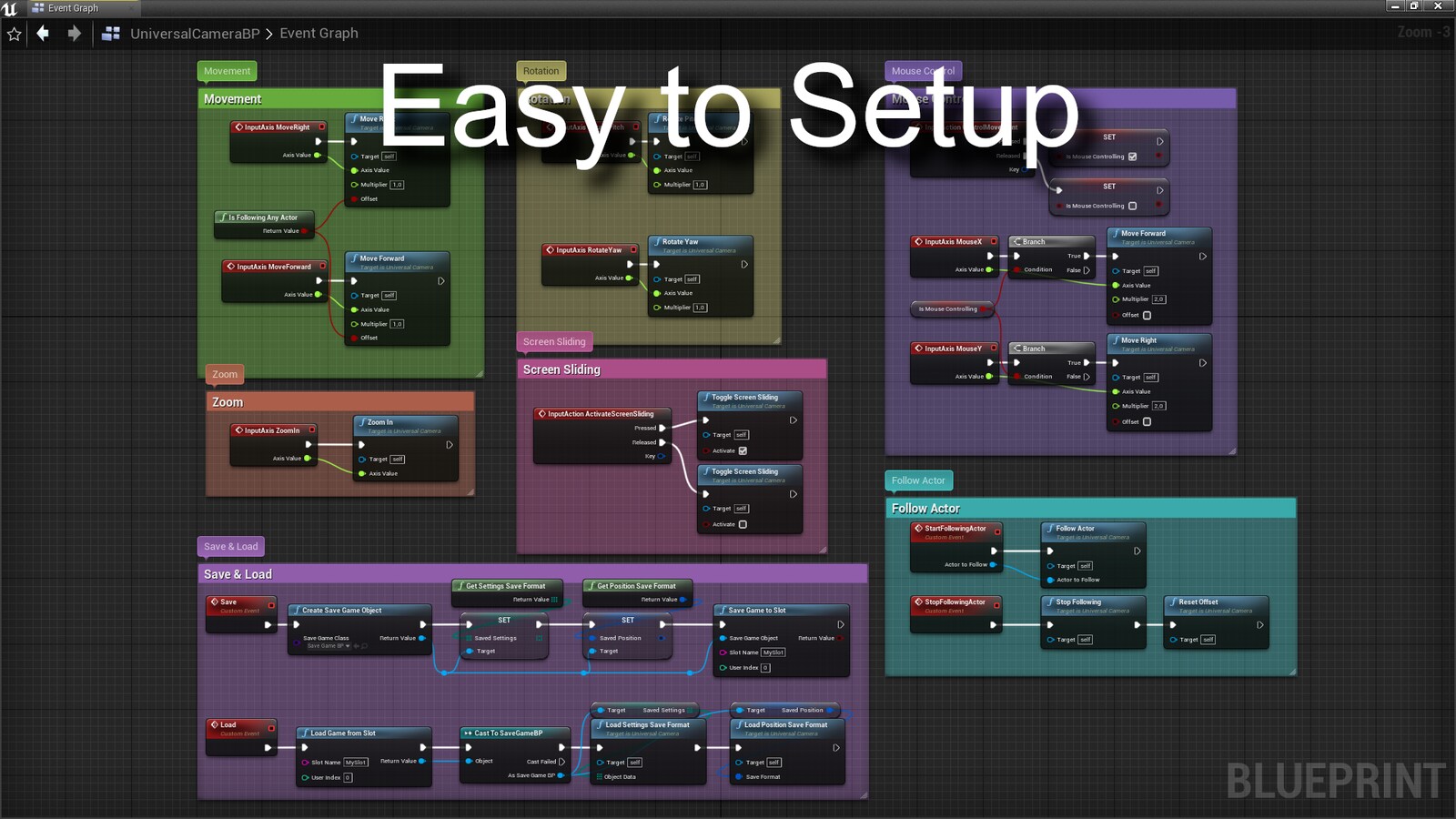Open the Save Game Class dropdown
Viewport: 1456px width, 819px height.
point(337,646)
